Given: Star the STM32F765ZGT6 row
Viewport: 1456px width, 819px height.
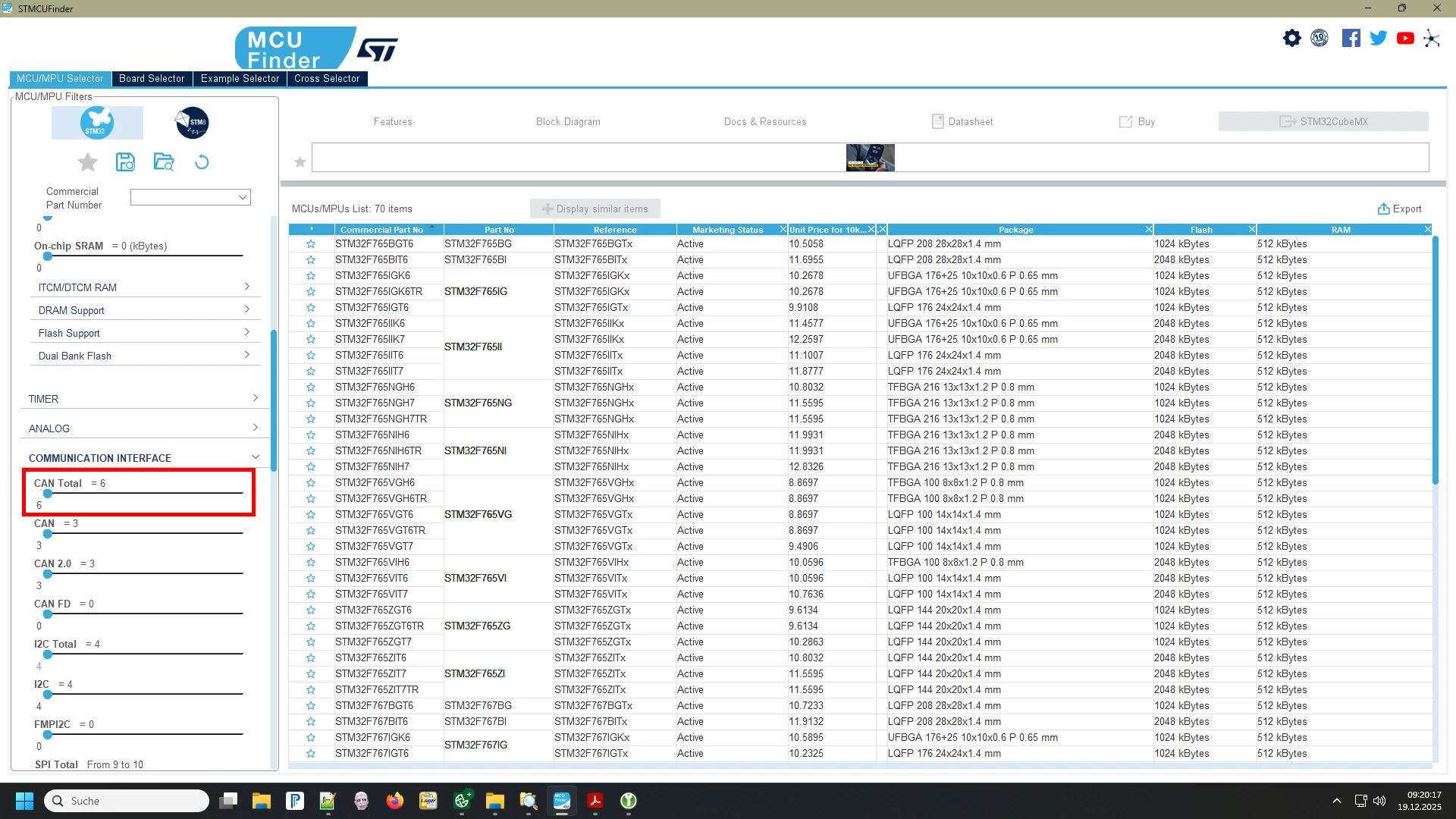Looking at the screenshot, I should click(311, 610).
